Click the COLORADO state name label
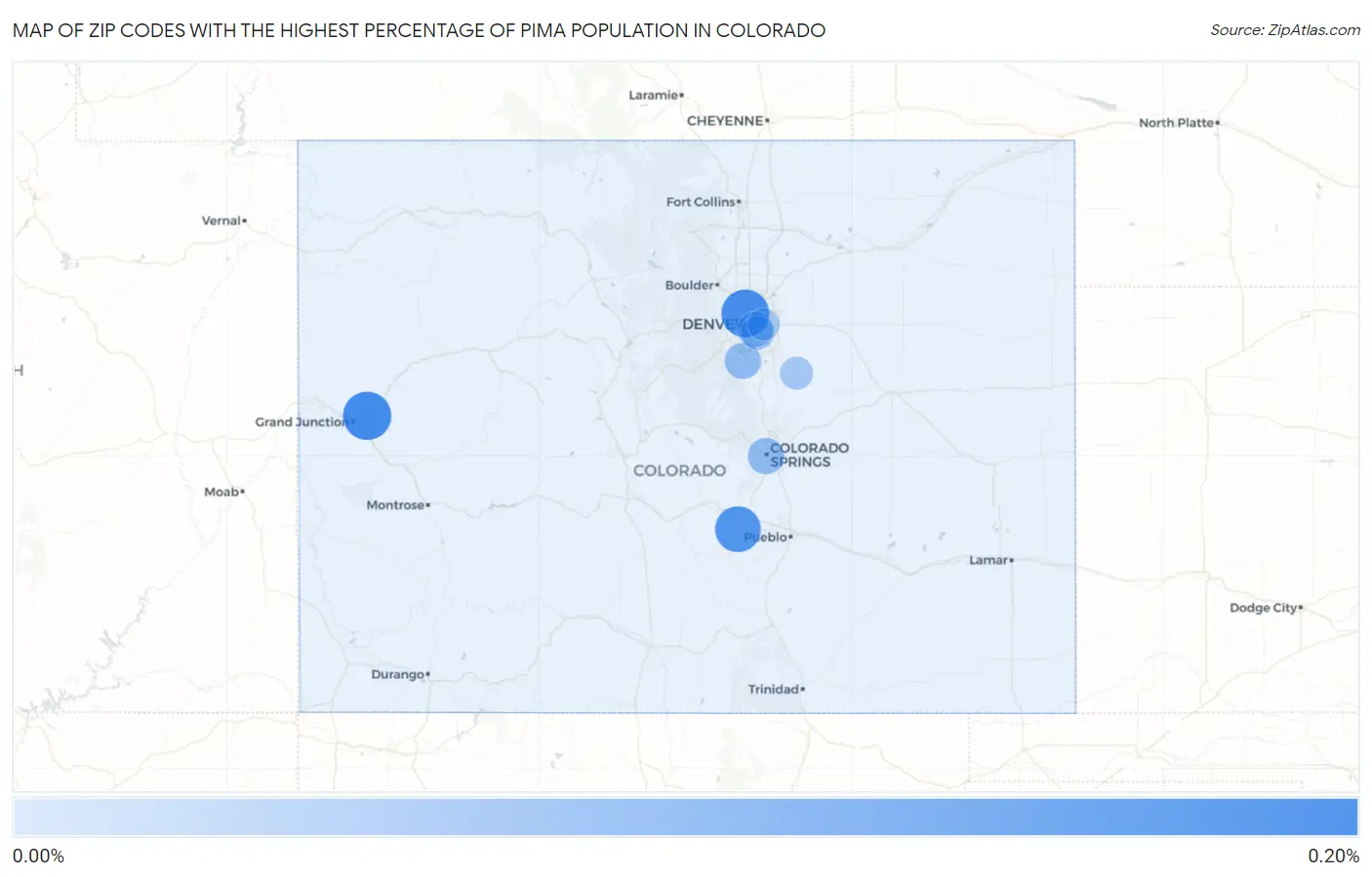1372x877 pixels. coord(679,470)
